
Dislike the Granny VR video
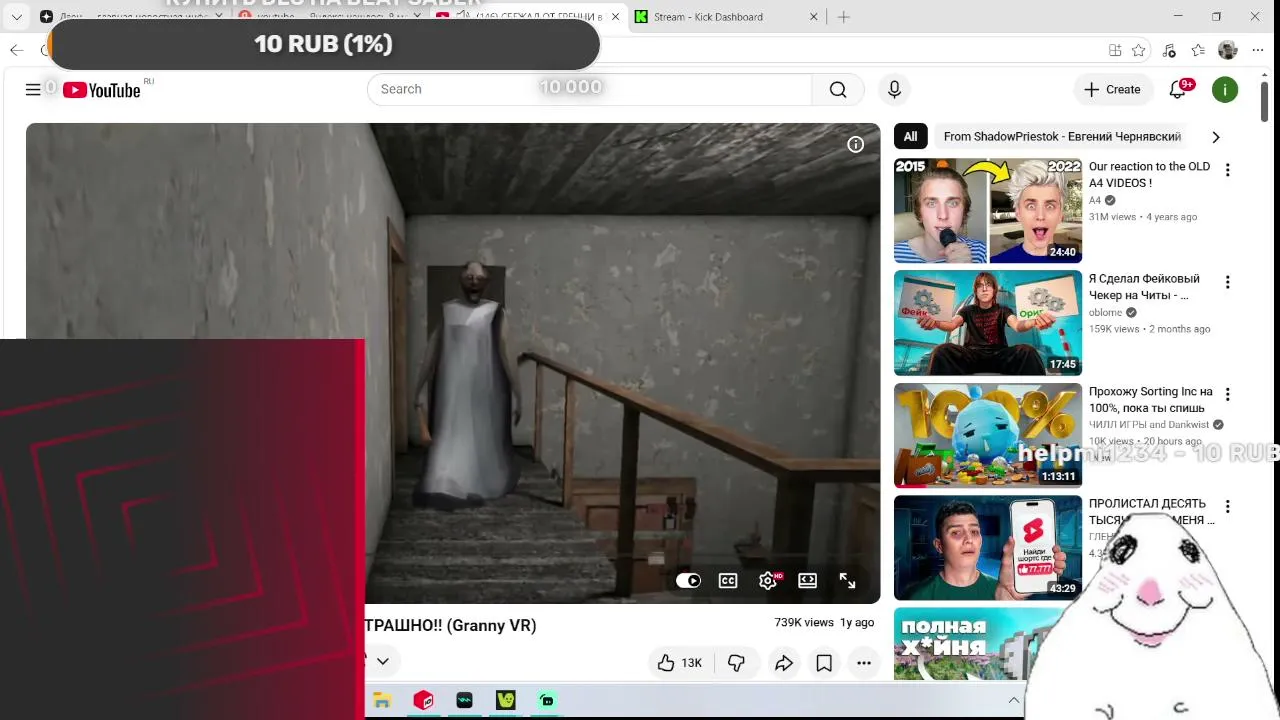[x=736, y=663]
